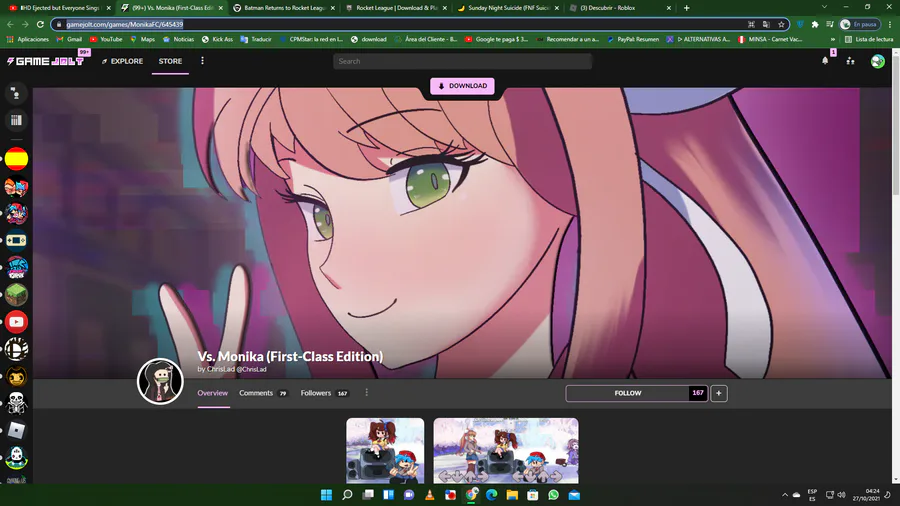Open the first gameplay screenshot thumbnail
The height and width of the screenshot is (506, 900).
(385, 450)
